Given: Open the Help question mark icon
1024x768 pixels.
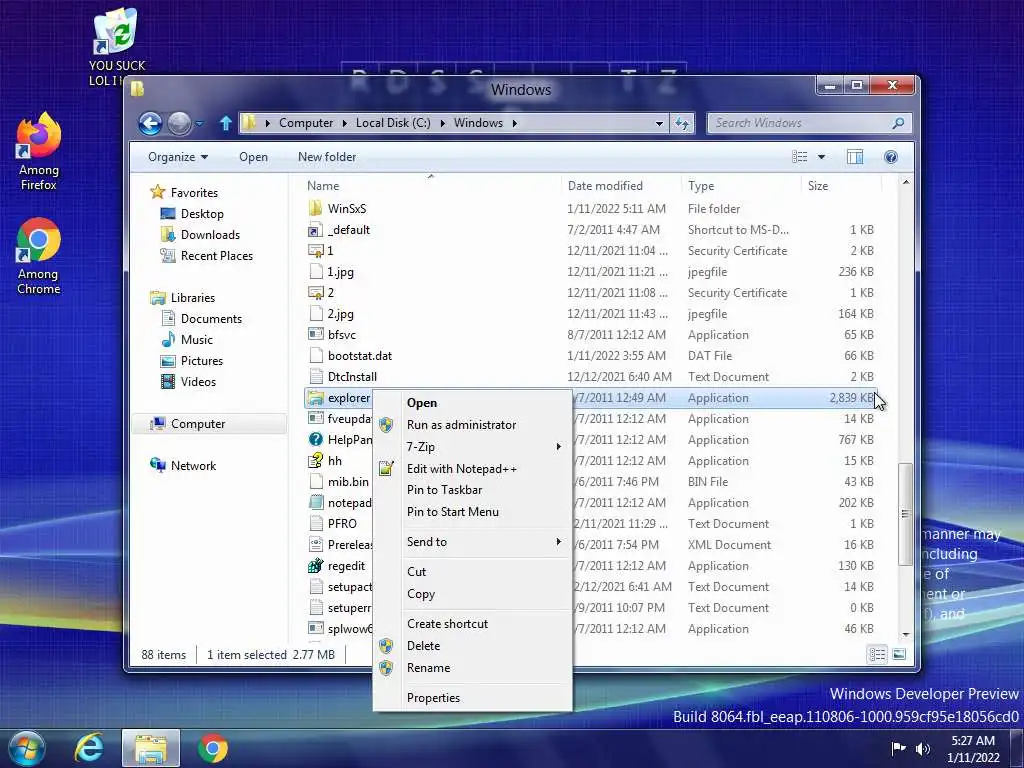Looking at the screenshot, I should click(x=891, y=157).
